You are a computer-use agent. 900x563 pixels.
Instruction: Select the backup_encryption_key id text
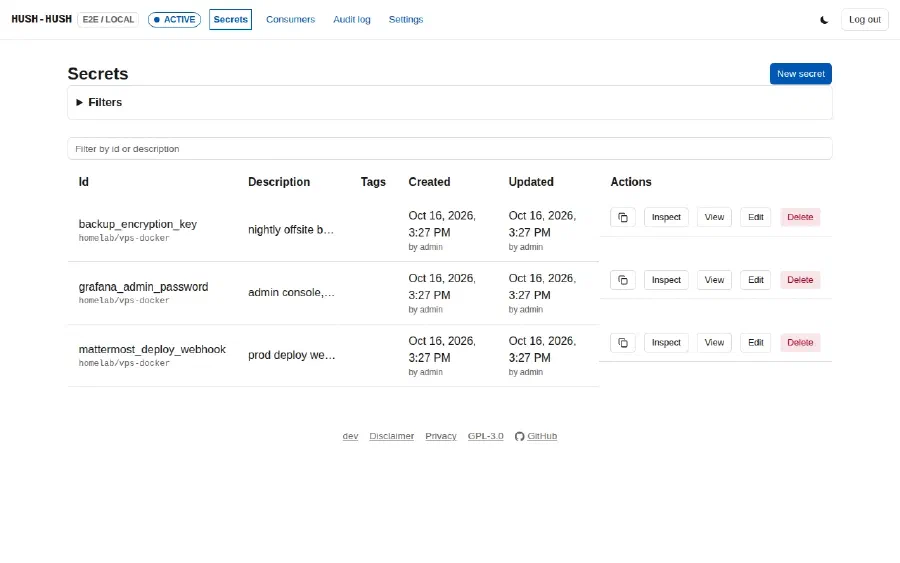pos(138,224)
